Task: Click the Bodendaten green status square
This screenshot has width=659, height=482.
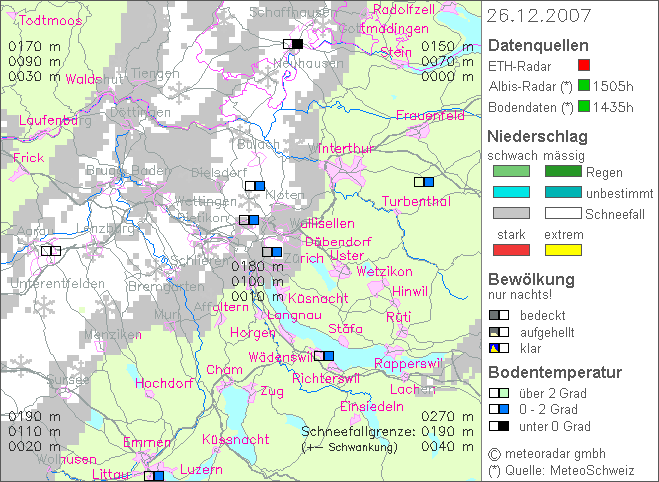Action: [x=584, y=106]
